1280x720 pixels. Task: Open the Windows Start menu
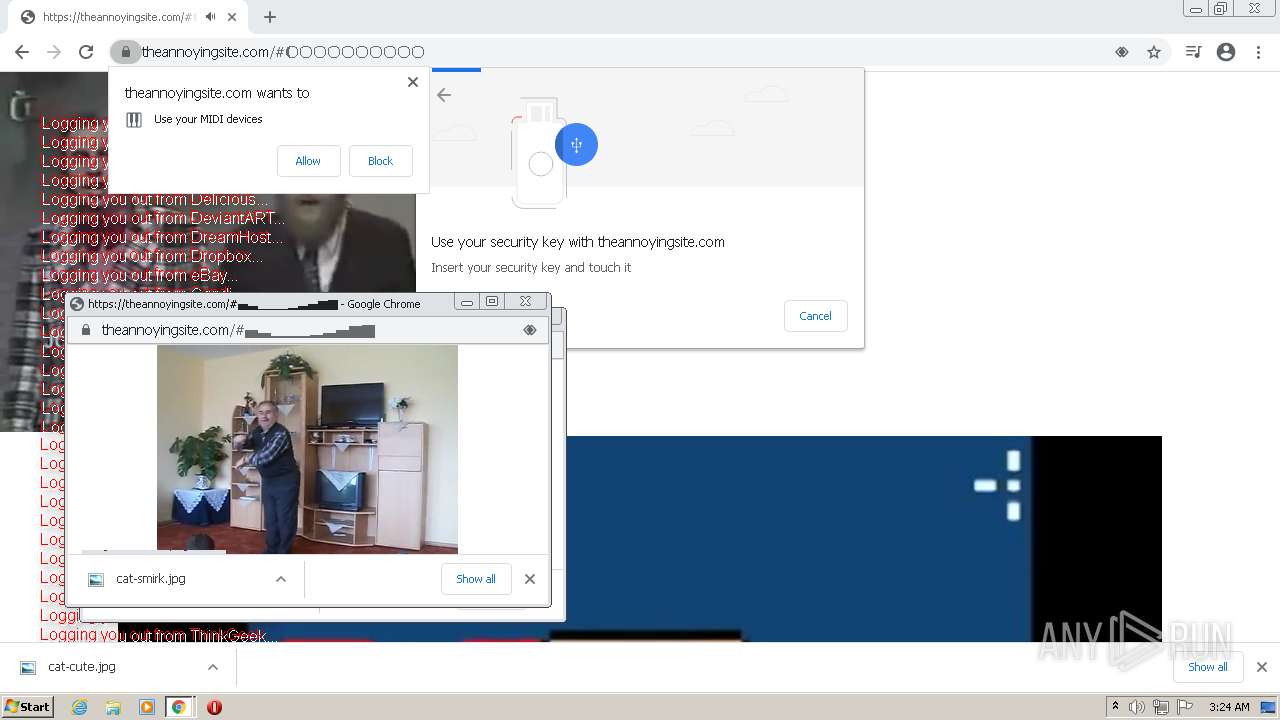pos(27,706)
